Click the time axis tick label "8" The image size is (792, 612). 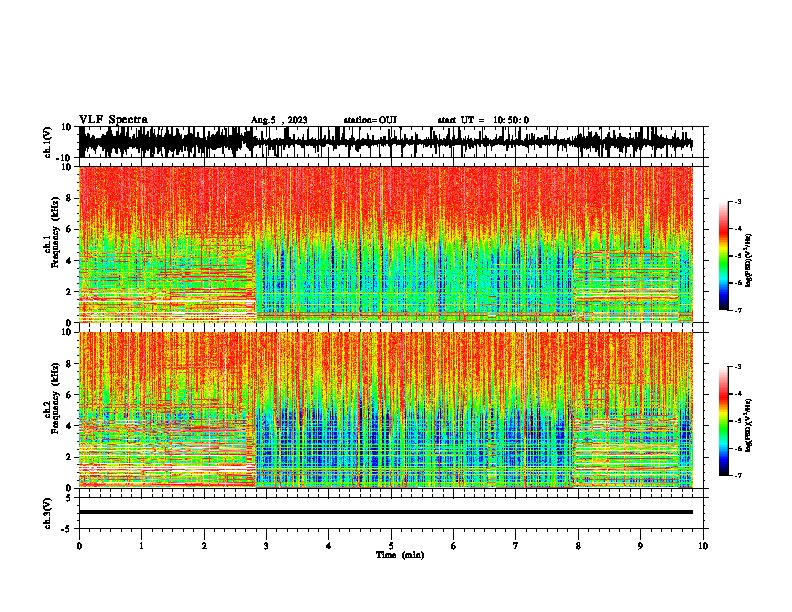578,546
